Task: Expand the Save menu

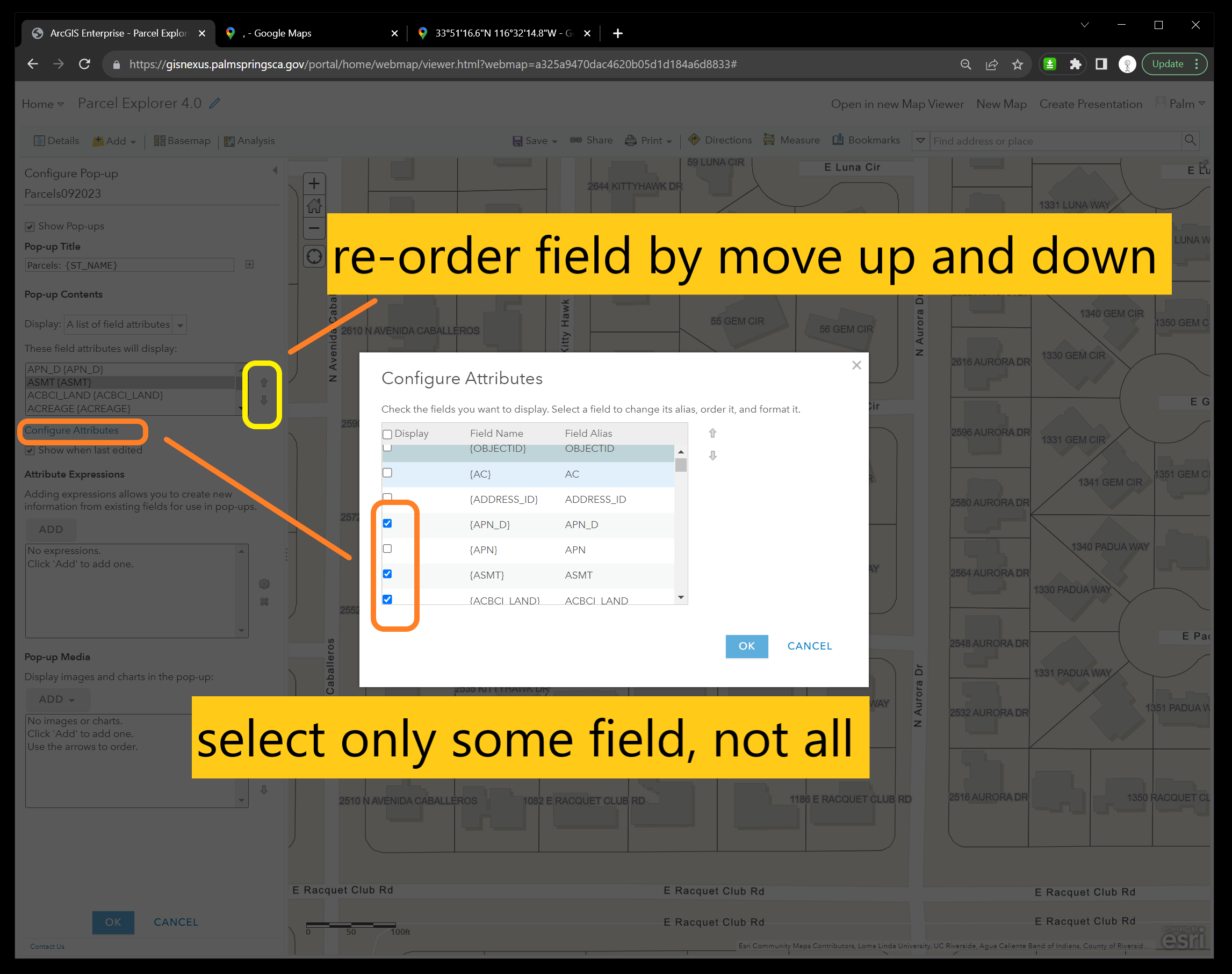Action: [535, 140]
